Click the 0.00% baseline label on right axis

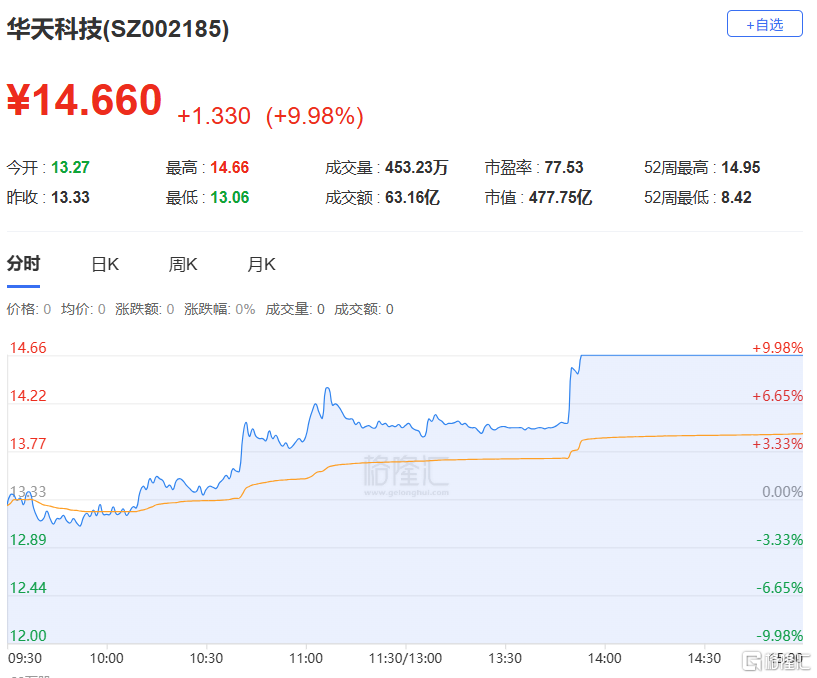tap(783, 492)
